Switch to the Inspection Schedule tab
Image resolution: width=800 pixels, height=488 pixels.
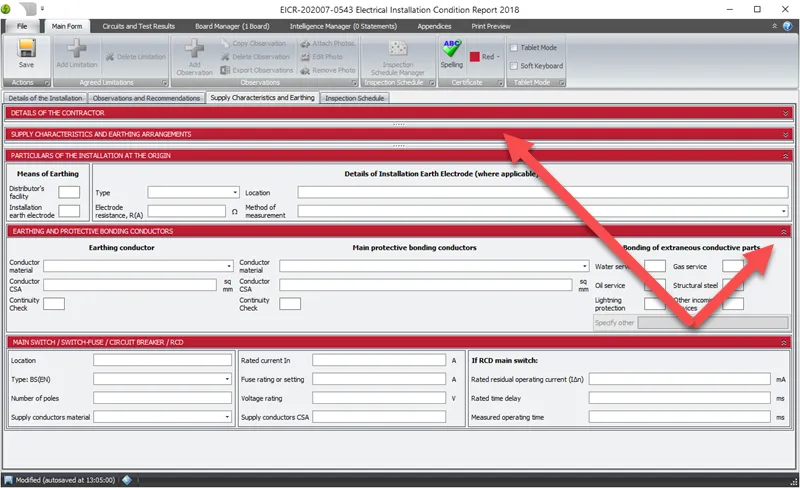(x=354, y=98)
